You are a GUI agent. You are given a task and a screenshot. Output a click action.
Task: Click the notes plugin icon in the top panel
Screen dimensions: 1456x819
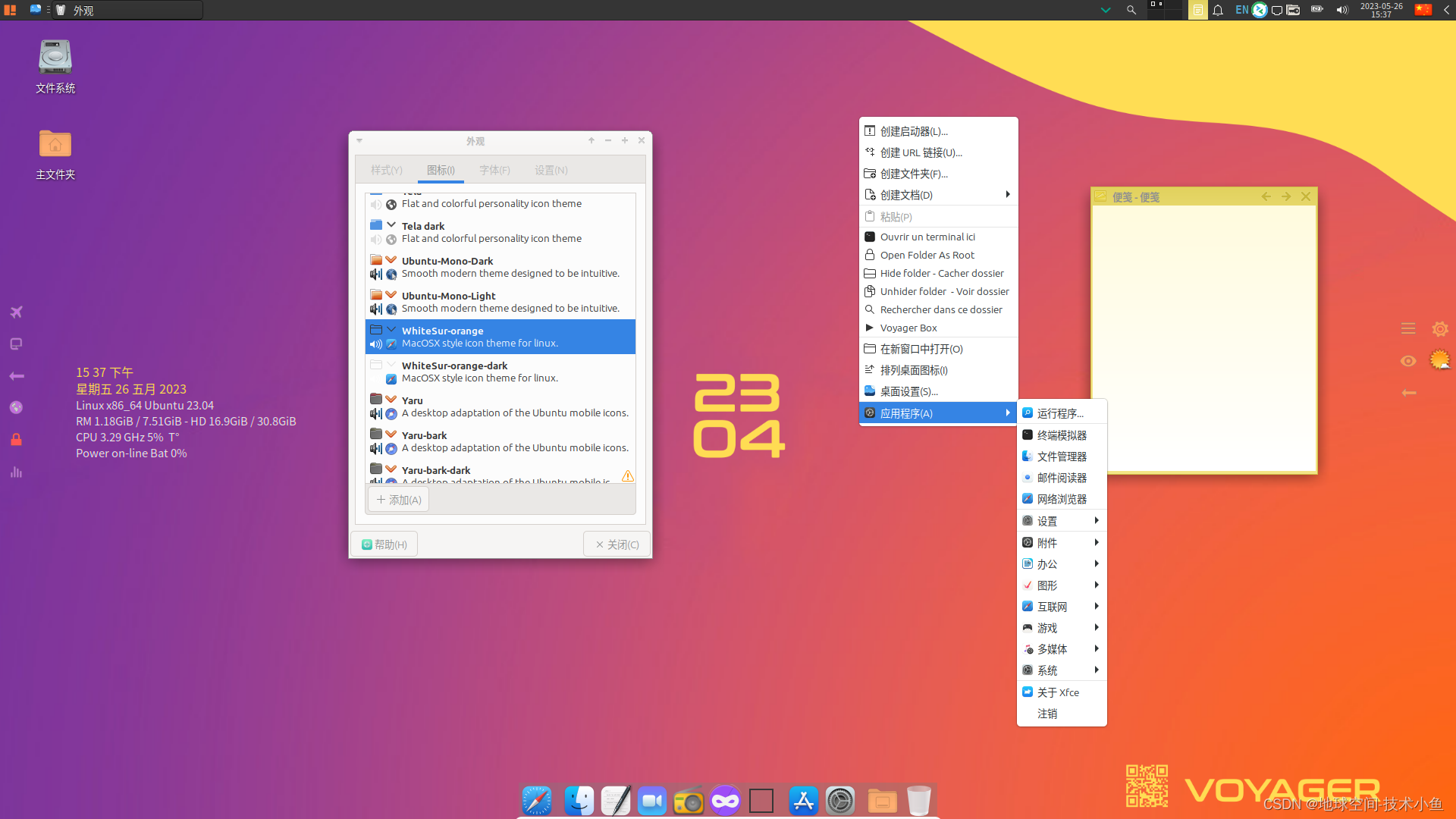tap(1197, 10)
